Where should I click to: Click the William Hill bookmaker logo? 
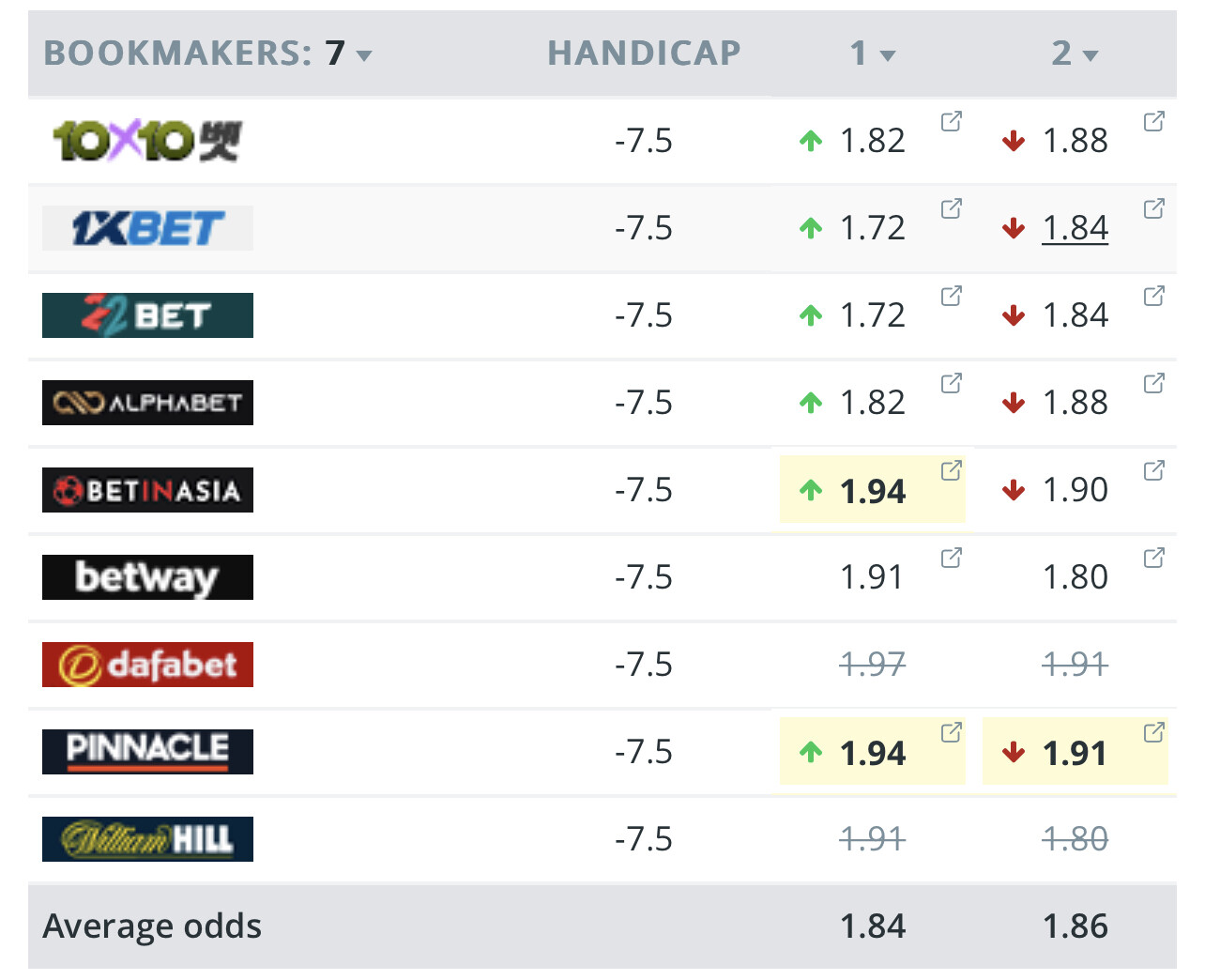tap(147, 839)
